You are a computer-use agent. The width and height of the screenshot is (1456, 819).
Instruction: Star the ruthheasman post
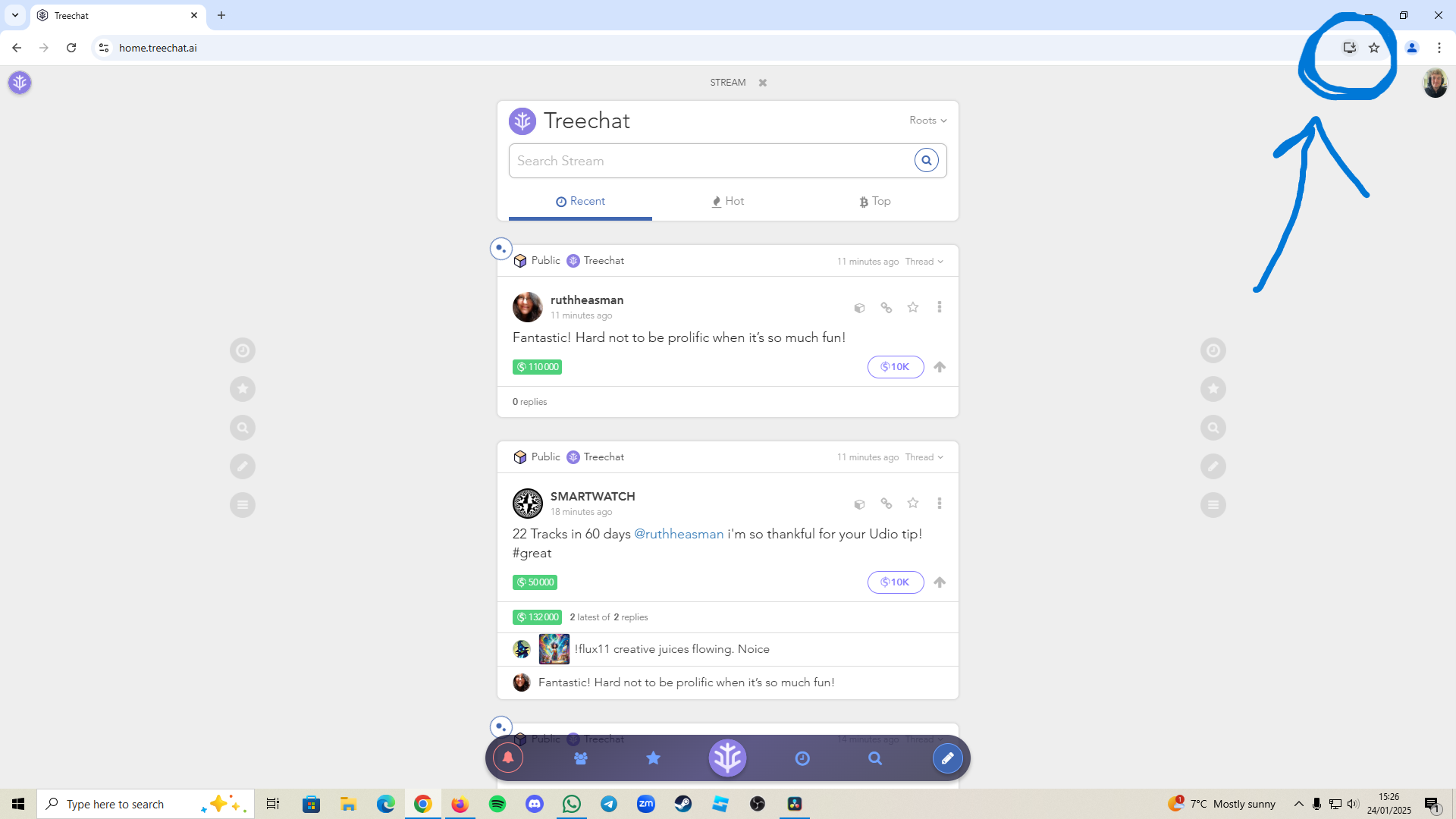[913, 307]
